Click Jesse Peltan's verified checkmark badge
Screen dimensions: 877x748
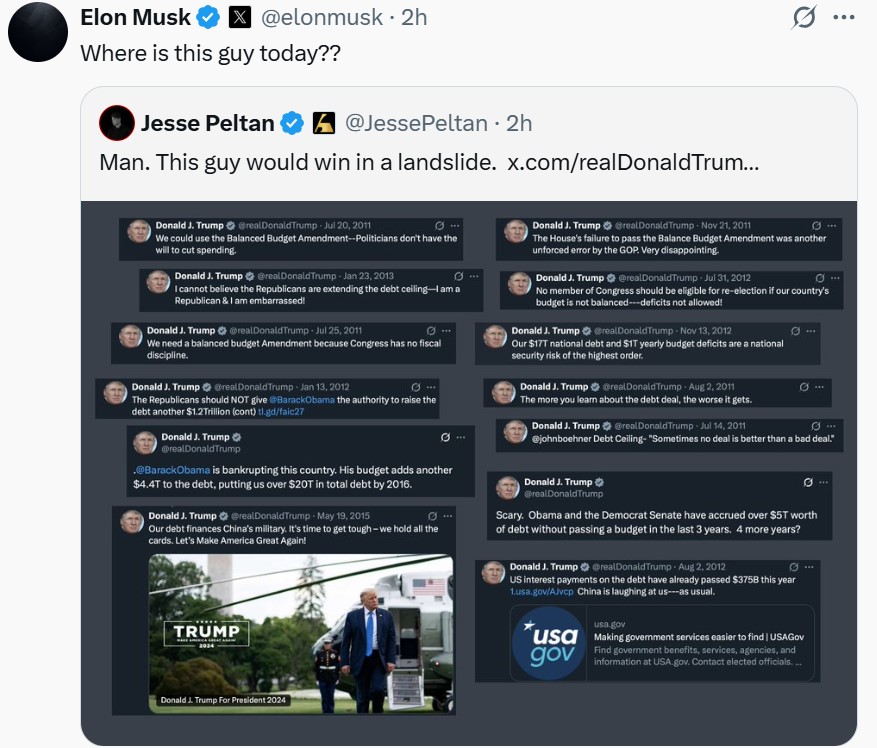[x=292, y=123]
